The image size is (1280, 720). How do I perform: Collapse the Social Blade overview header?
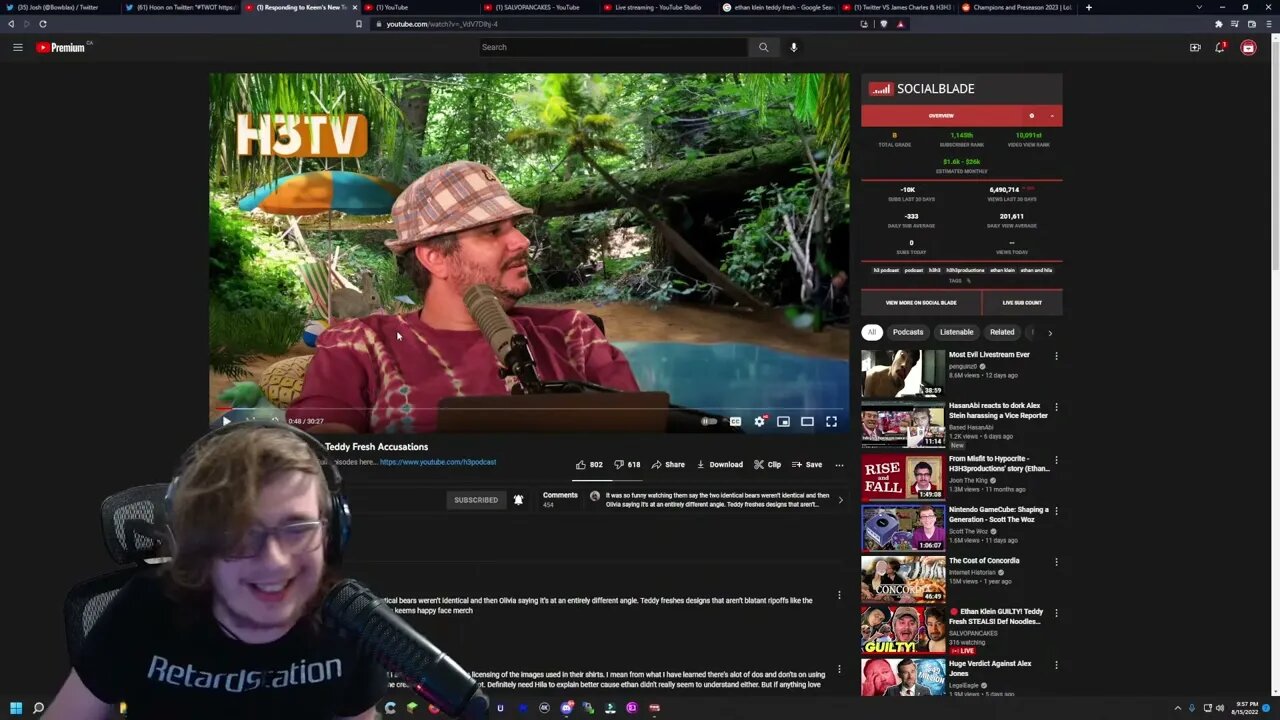pyautogui.click(x=1052, y=116)
